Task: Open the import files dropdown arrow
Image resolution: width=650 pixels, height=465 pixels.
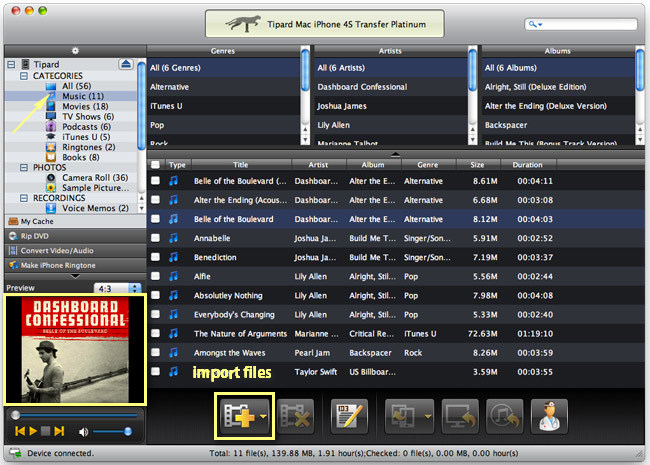Action: click(263, 417)
